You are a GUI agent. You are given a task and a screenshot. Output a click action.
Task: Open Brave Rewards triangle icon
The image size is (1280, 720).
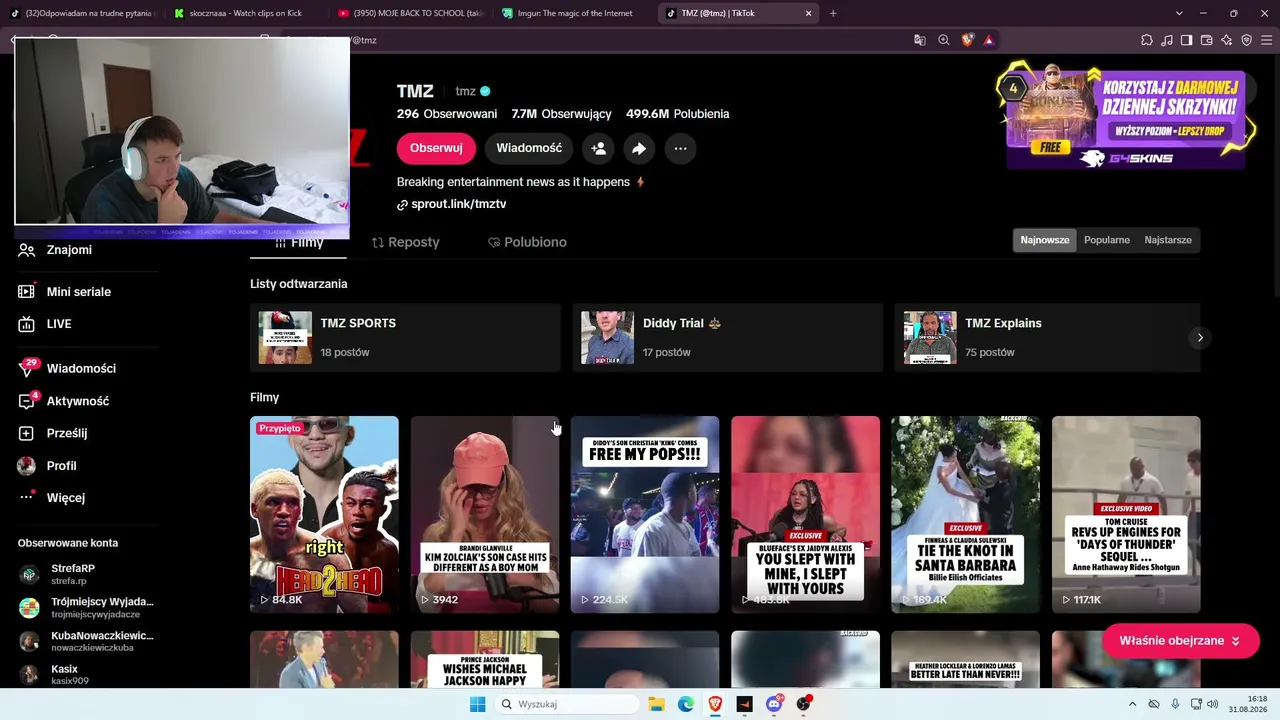pyautogui.click(x=988, y=40)
